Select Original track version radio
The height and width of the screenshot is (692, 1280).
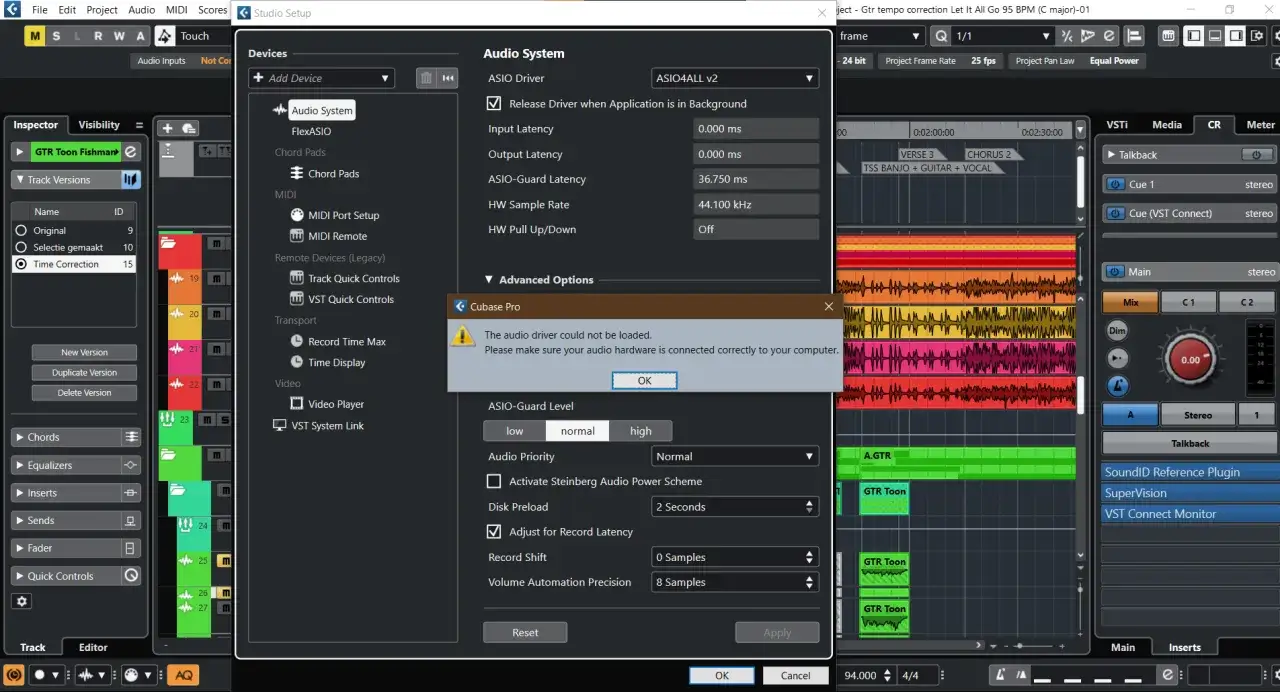coord(20,230)
